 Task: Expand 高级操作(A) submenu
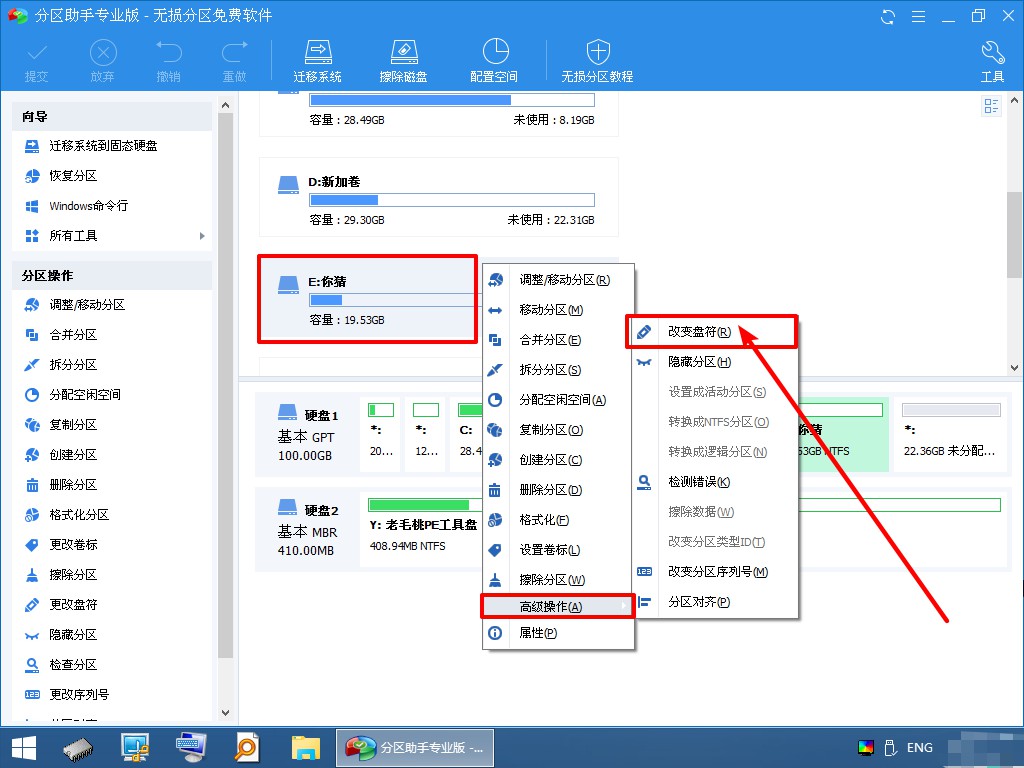558,607
